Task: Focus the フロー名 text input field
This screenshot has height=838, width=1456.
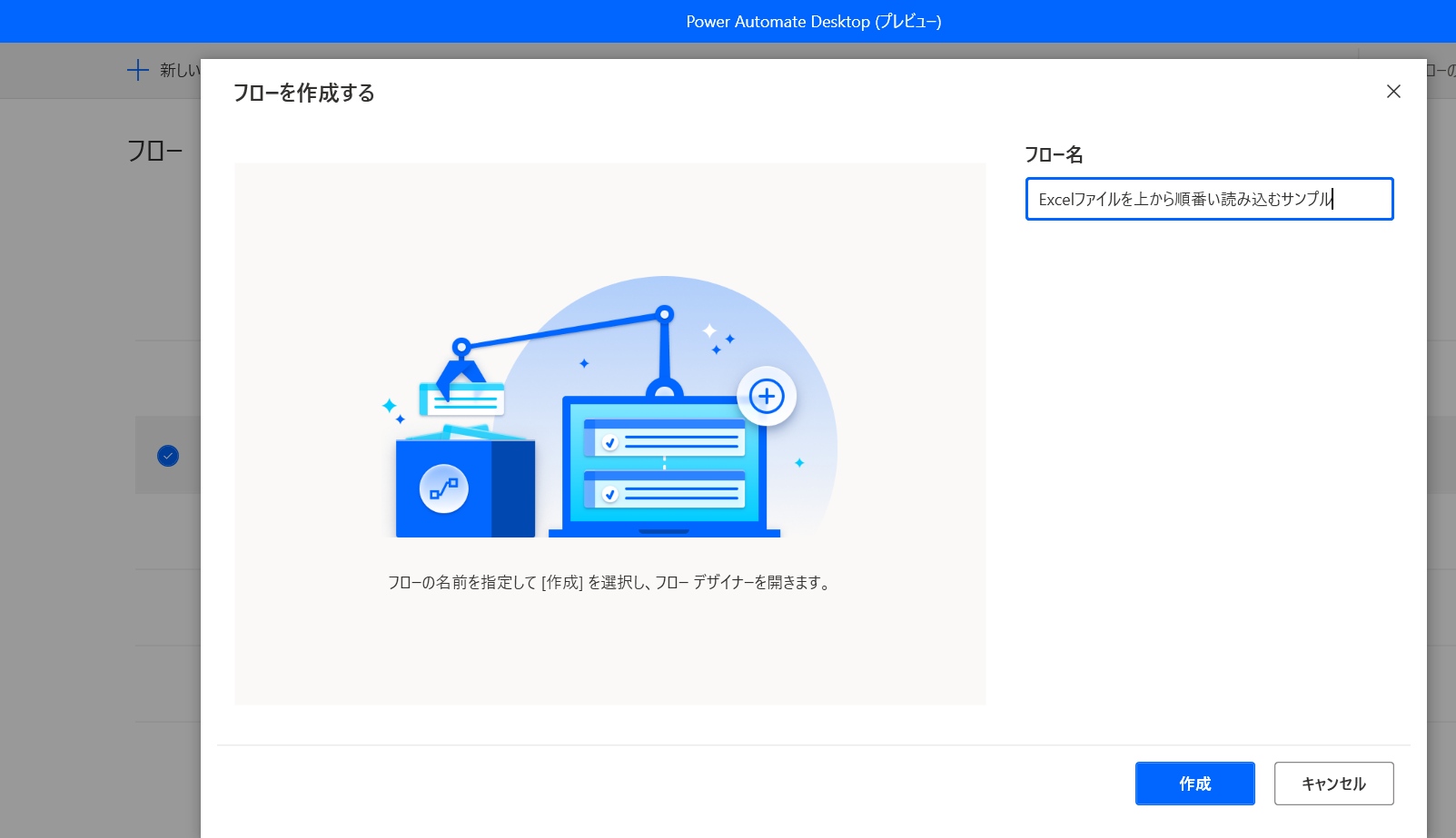Action: click(x=1209, y=199)
